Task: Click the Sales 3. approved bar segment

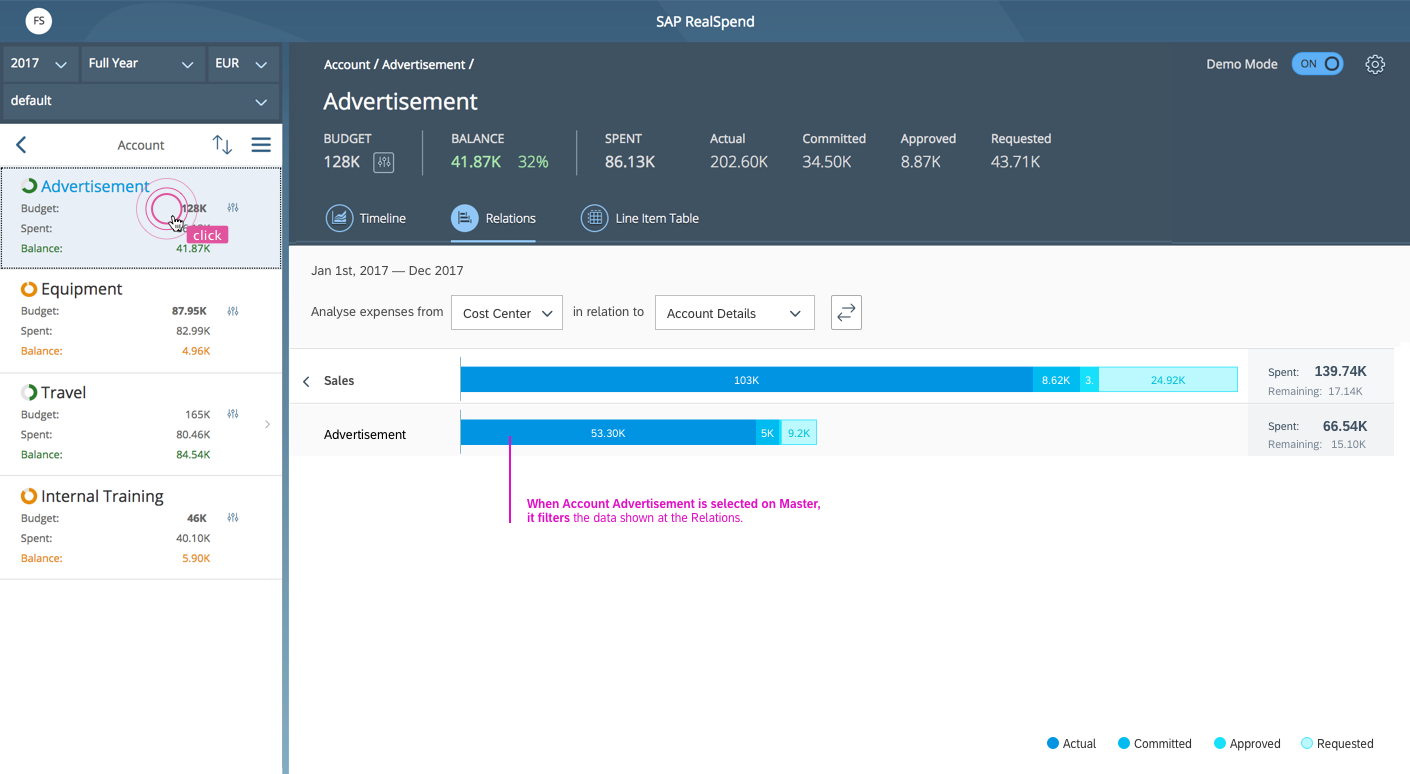Action: 1089,380
